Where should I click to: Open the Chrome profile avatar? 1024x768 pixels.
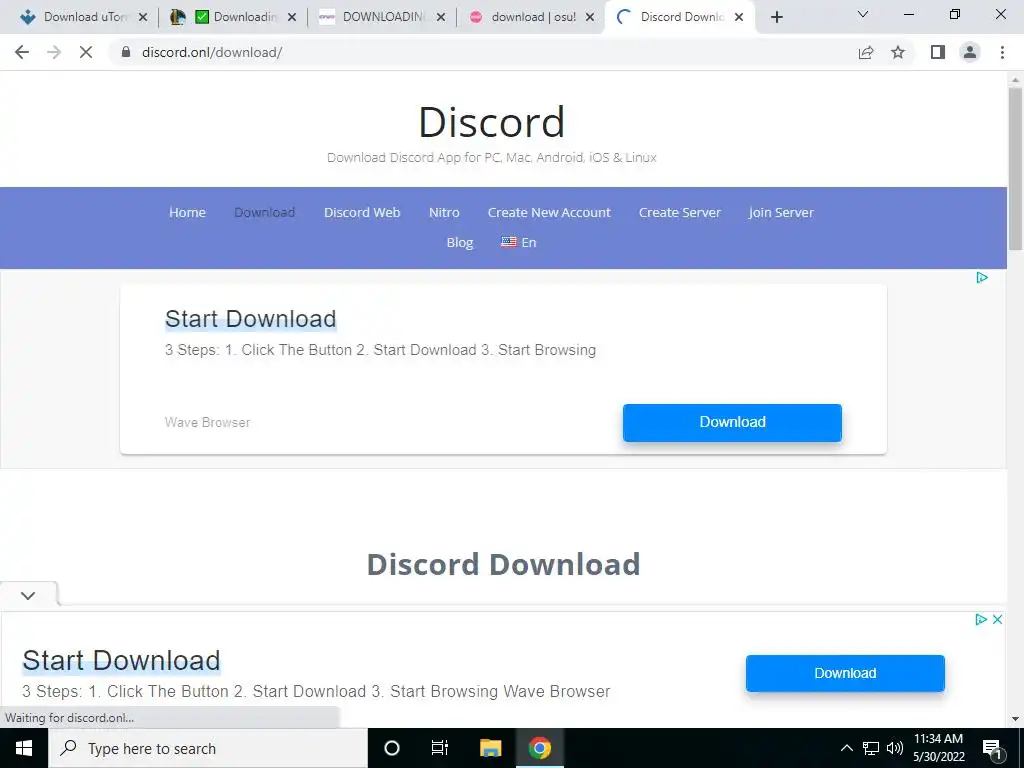point(970,52)
